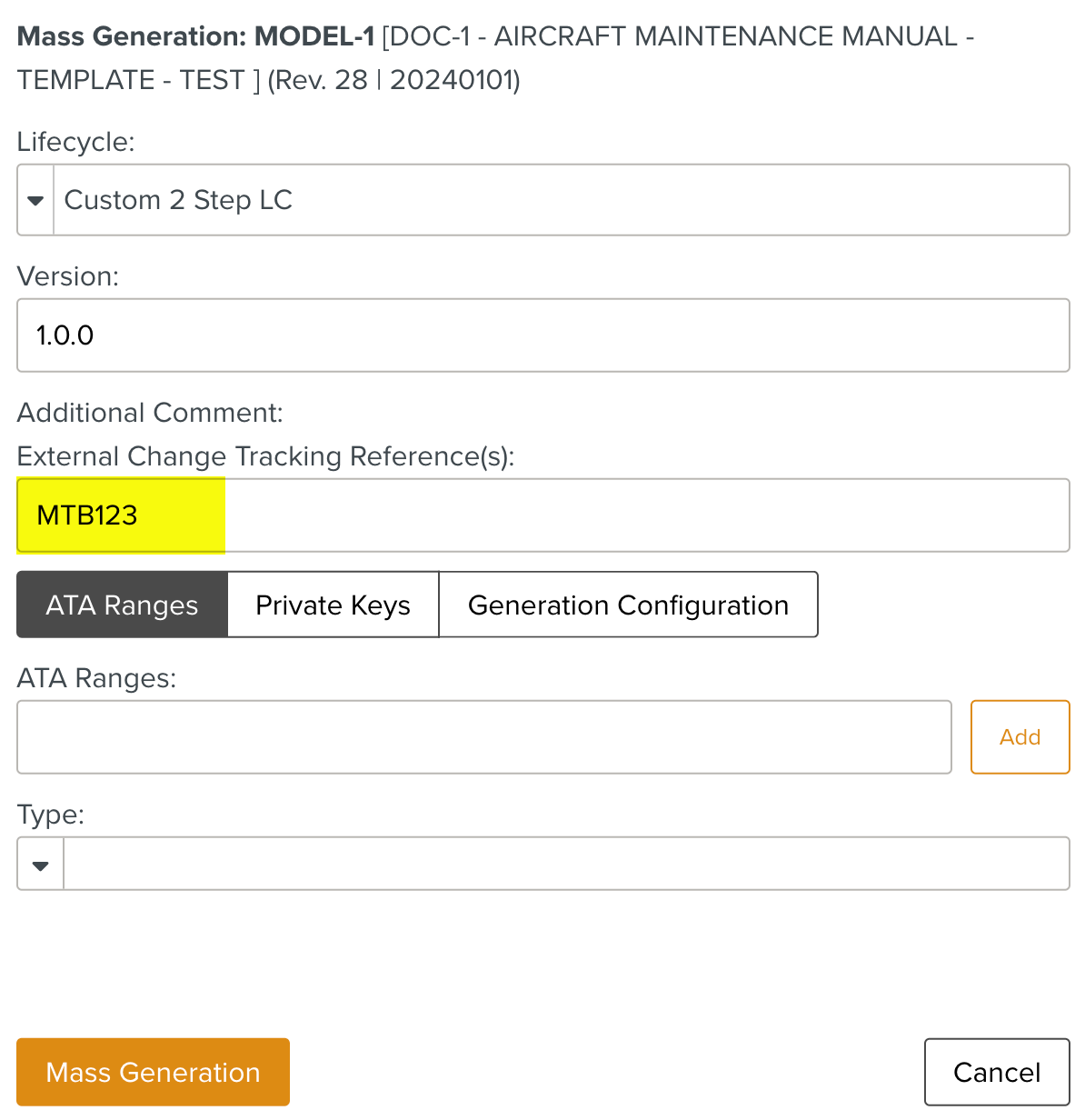The height and width of the screenshot is (1120, 1085).
Task: Click the Additional Comment label
Action: [150, 413]
